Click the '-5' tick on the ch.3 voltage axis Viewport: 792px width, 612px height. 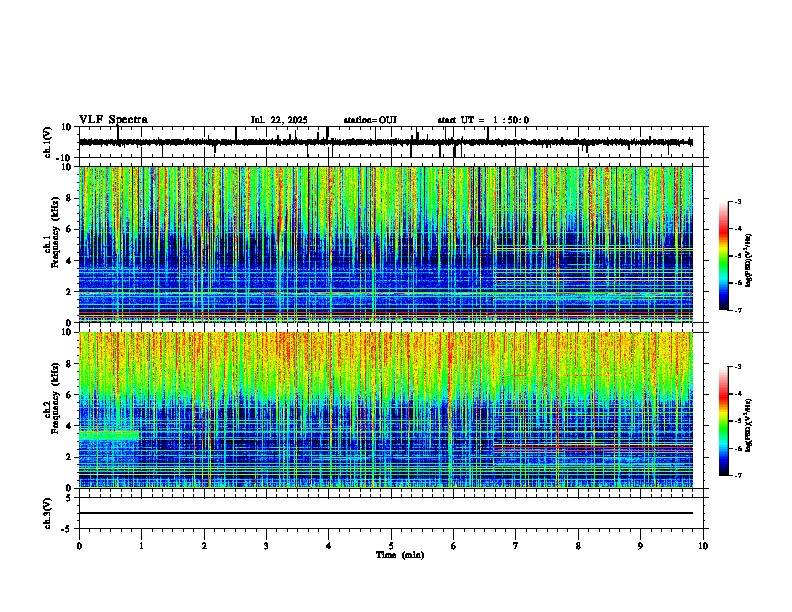(67, 529)
